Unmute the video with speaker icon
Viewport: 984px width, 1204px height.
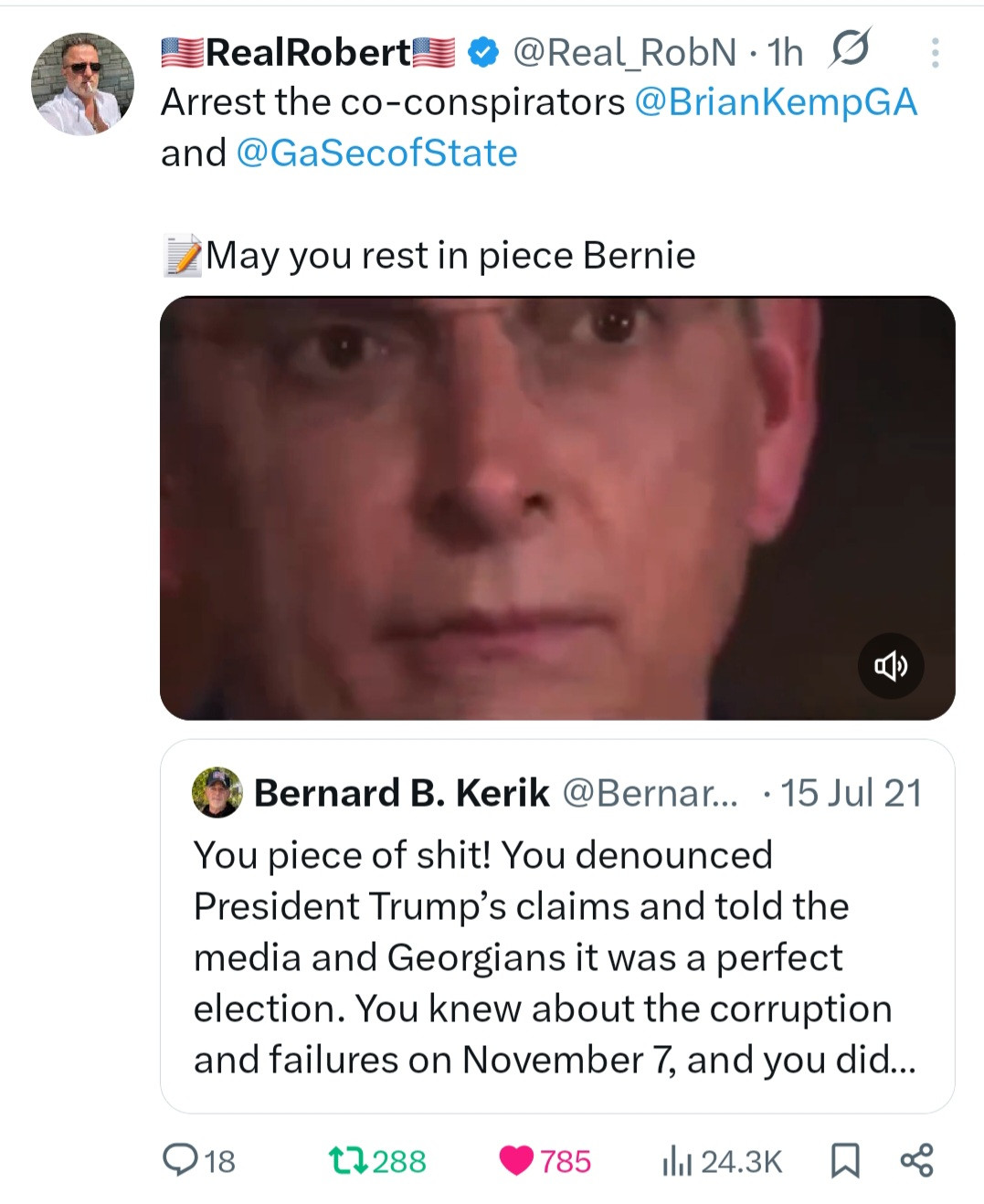(x=891, y=666)
